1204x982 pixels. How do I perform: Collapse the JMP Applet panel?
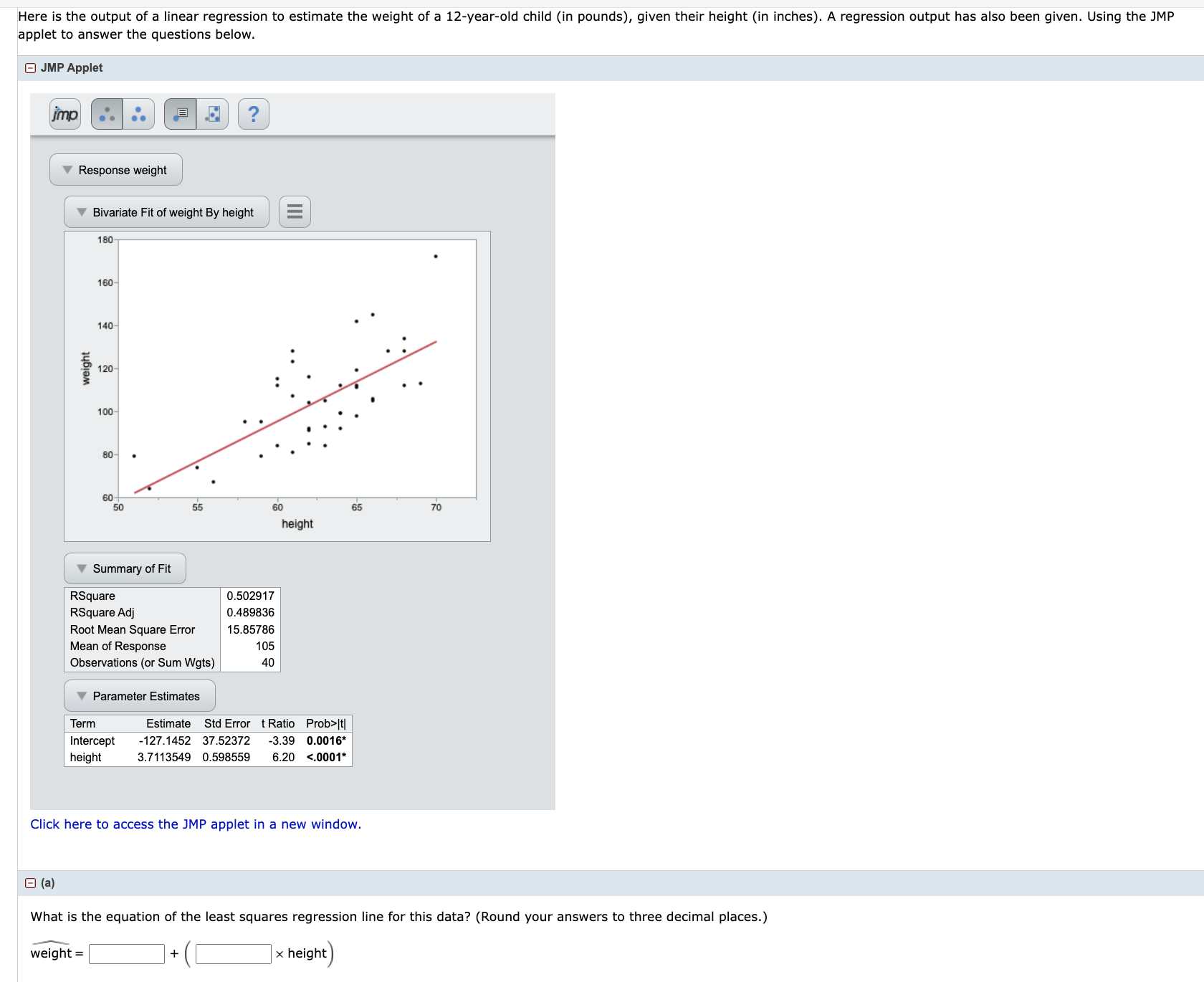click(30, 67)
